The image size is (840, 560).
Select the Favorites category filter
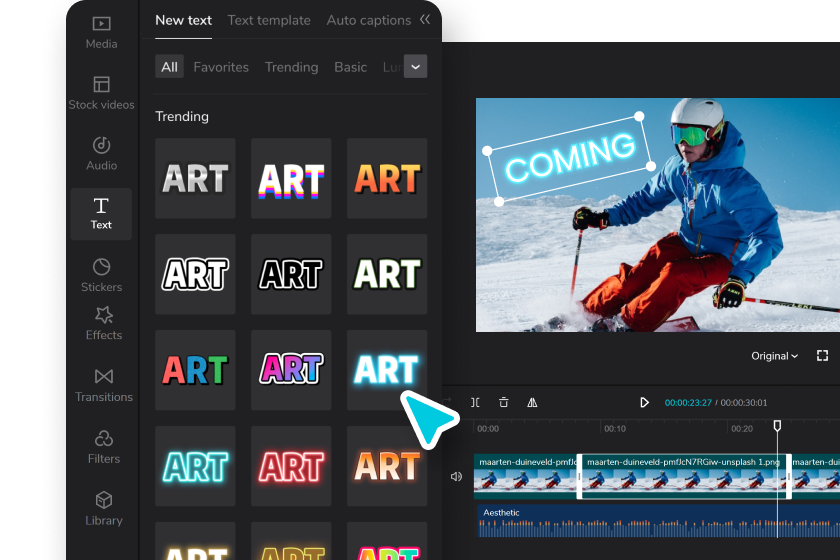tap(221, 67)
